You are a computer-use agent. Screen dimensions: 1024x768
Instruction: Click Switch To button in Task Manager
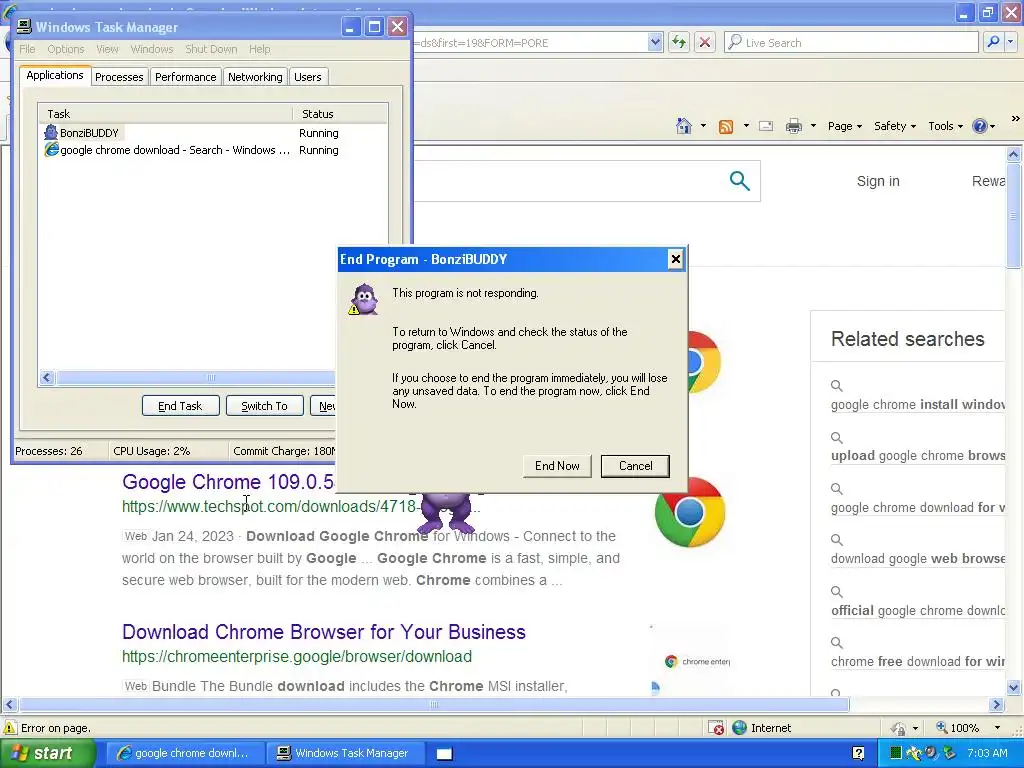(264, 406)
